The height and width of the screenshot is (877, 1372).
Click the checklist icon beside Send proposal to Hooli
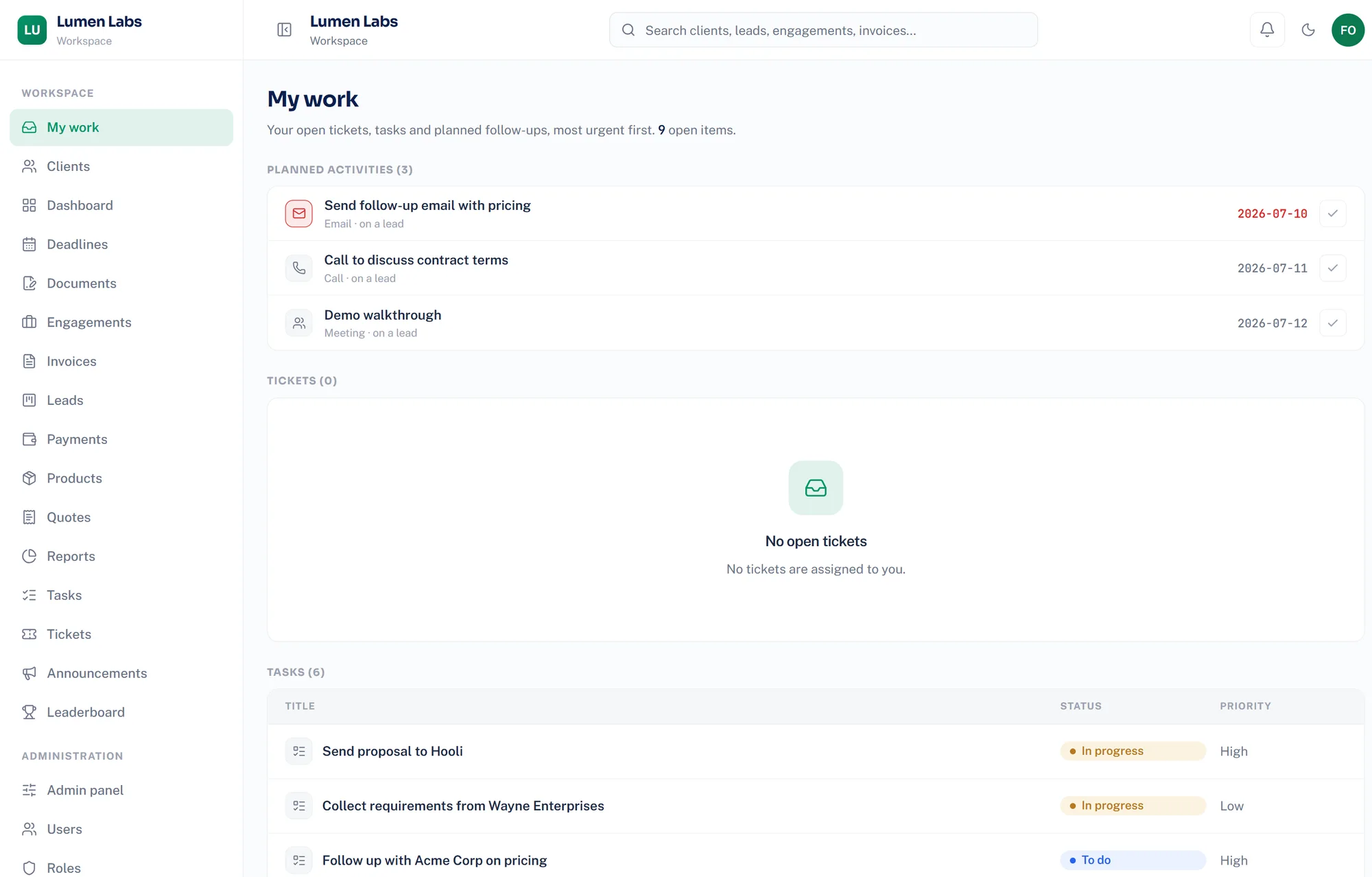(x=299, y=751)
